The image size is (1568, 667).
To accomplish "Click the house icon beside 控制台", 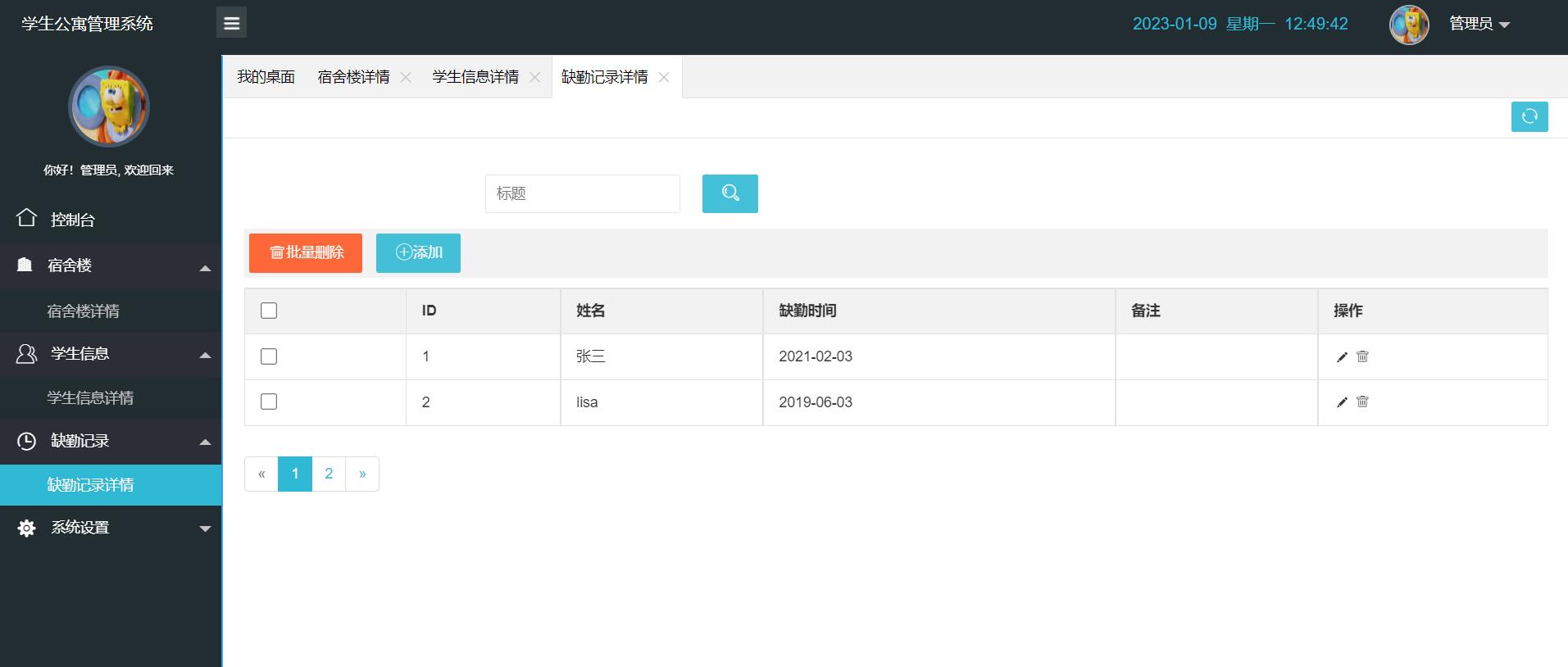I will pyautogui.click(x=27, y=218).
